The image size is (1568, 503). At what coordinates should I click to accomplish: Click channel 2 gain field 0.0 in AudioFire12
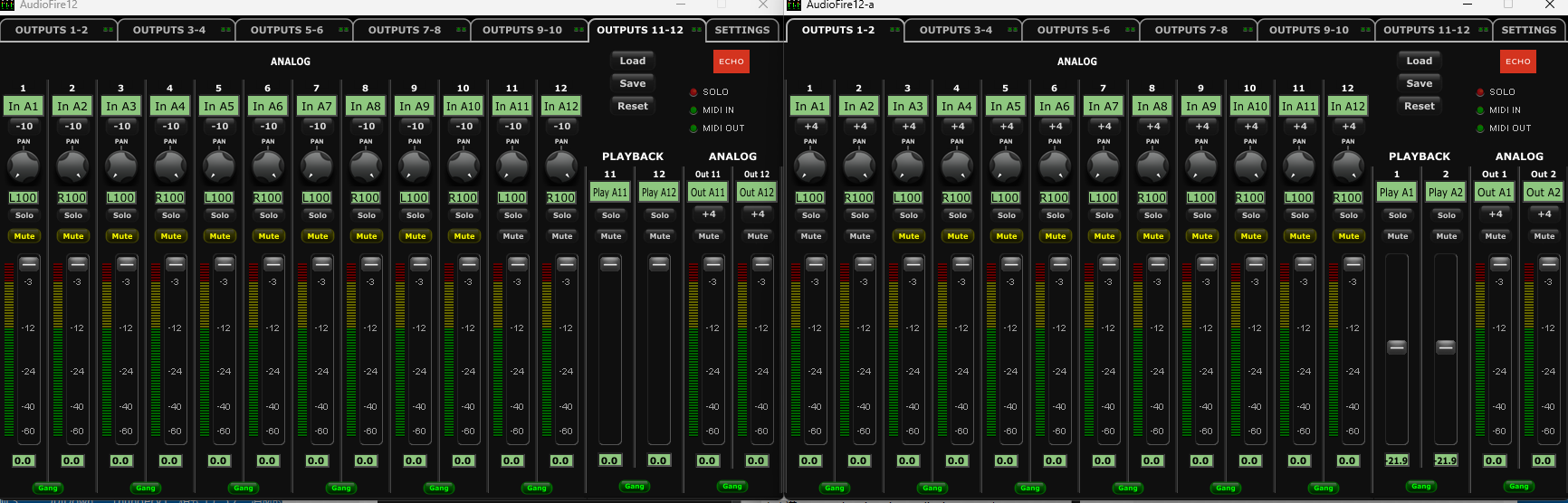[72, 460]
